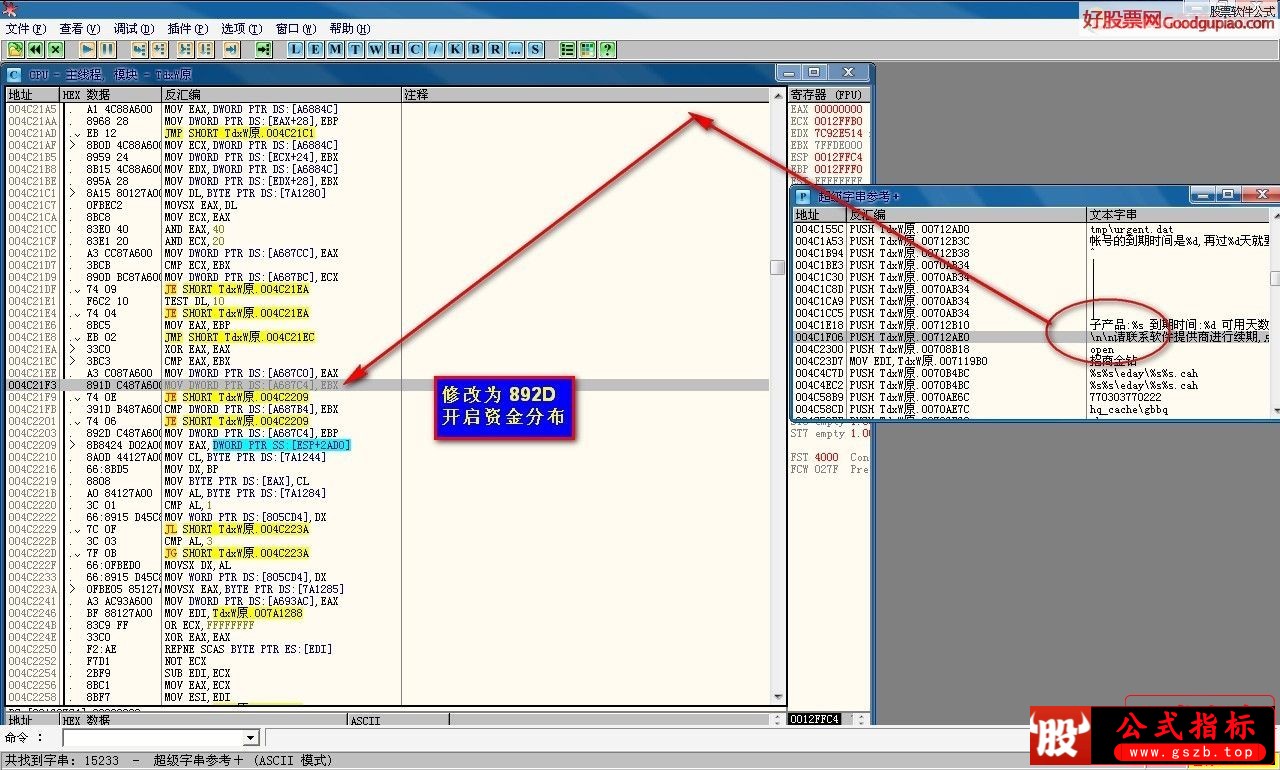Click the Appearance color grid icon
Viewport: 1280px width, 770px height.
click(x=587, y=49)
